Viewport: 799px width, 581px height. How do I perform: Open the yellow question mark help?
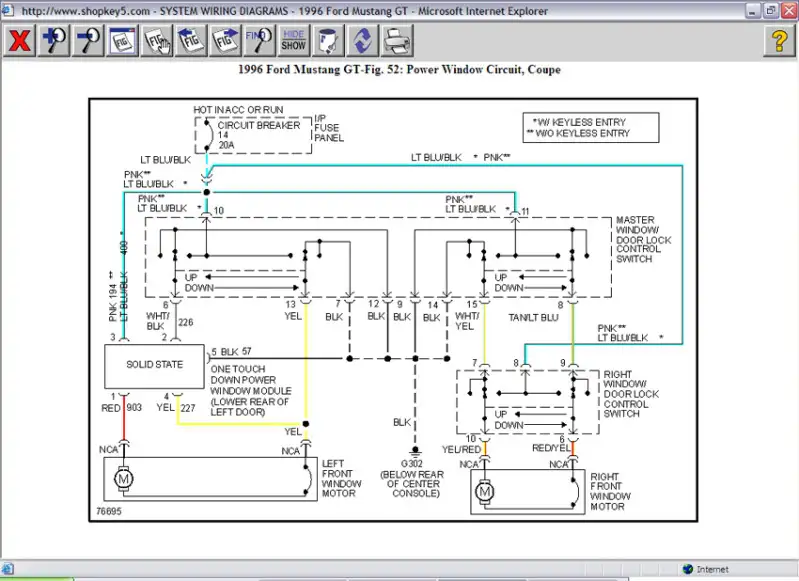779,40
